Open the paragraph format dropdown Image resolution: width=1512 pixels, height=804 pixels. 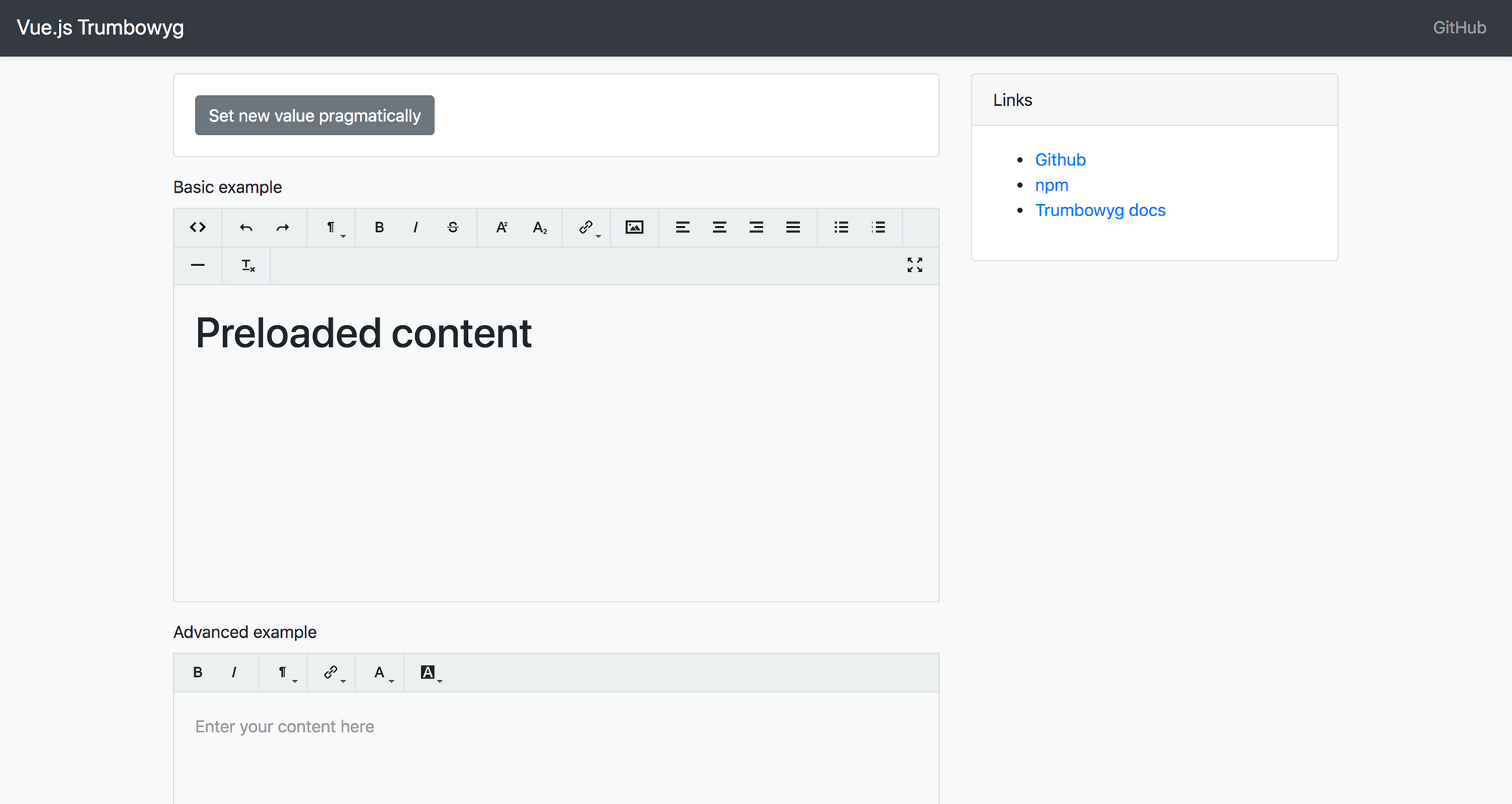click(331, 227)
